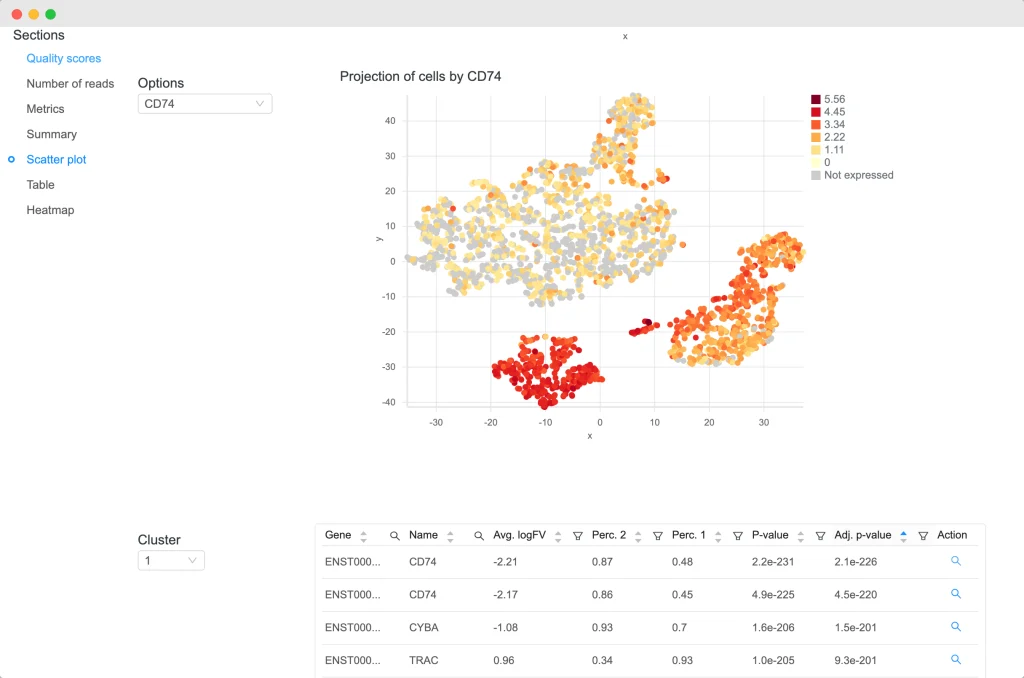This screenshot has height=678, width=1024.
Task: Open the Perc. 2 column filter
Action: (658, 537)
